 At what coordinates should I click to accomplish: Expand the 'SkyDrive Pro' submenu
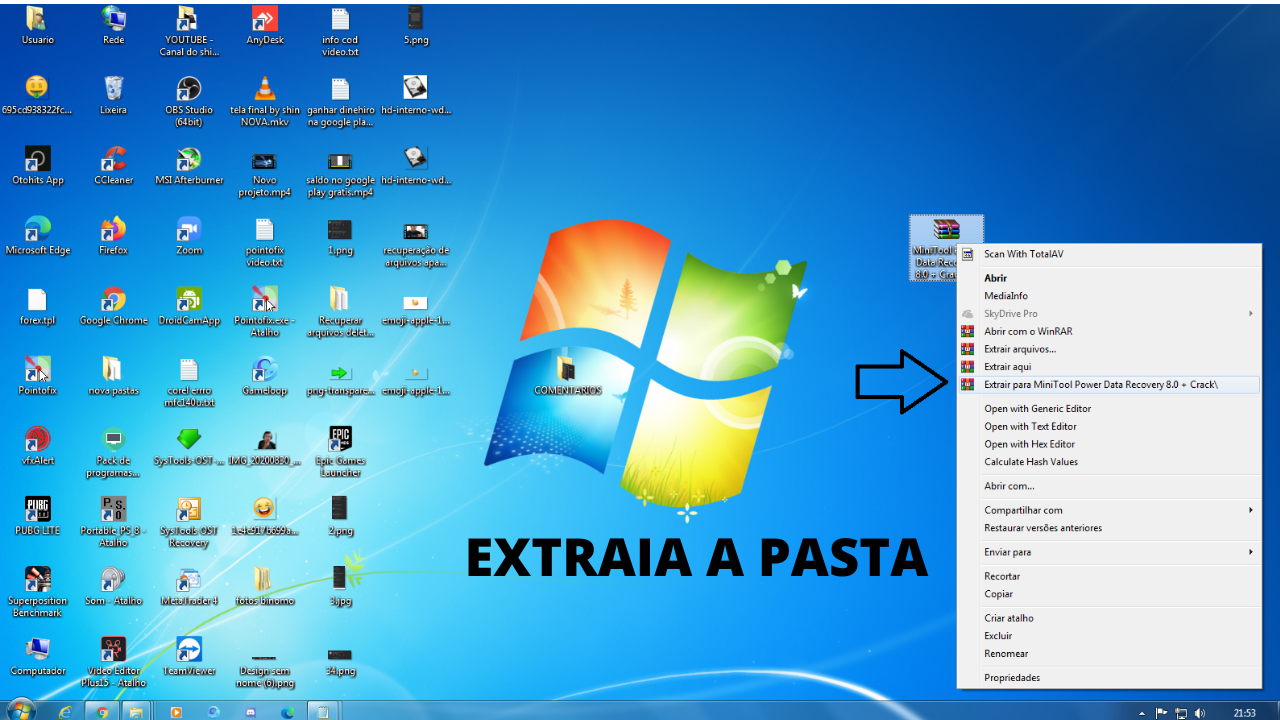[1109, 313]
